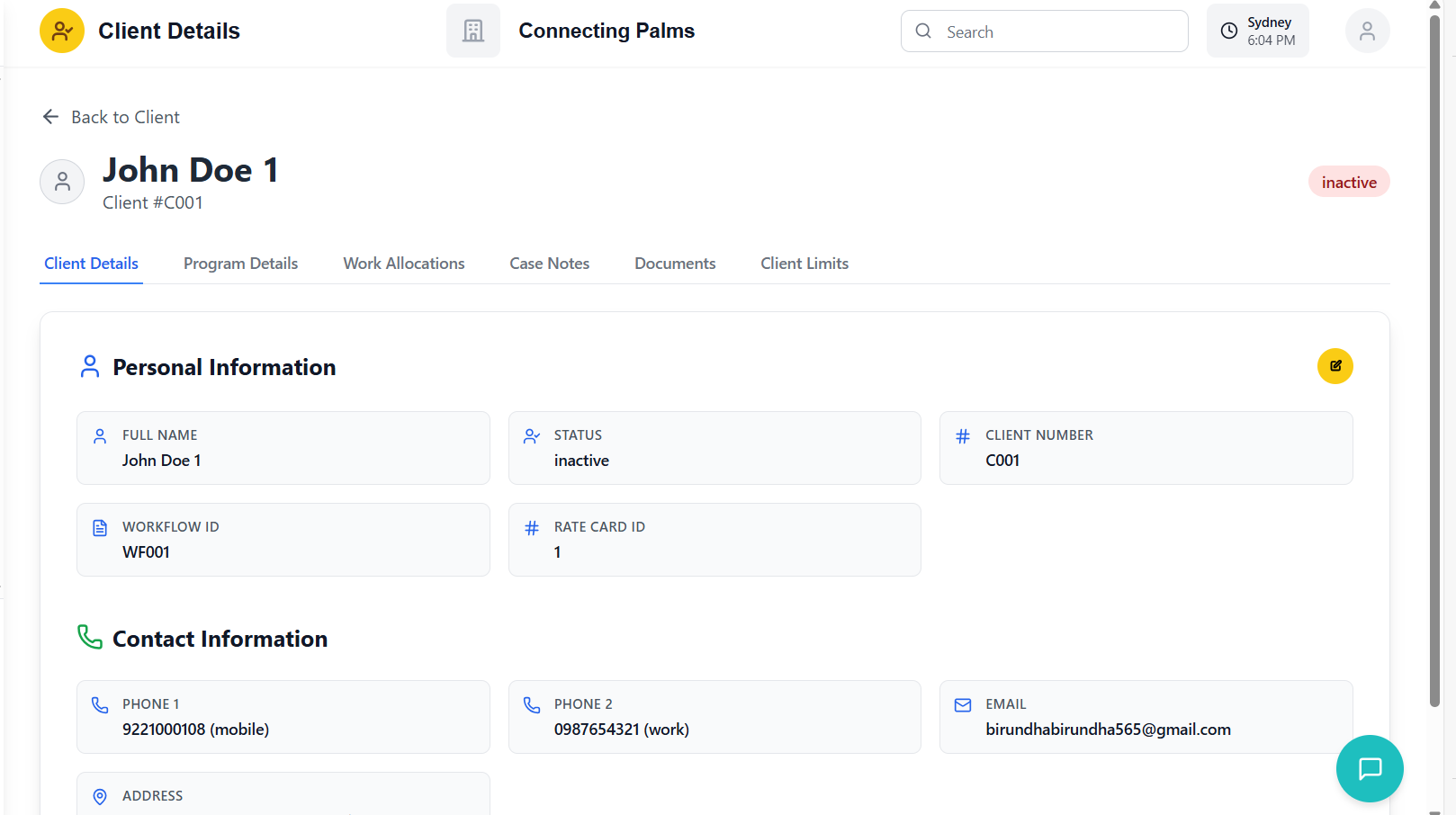Screen dimensions: 1456x815
Task: Click the building organization icon
Action: point(473,31)
